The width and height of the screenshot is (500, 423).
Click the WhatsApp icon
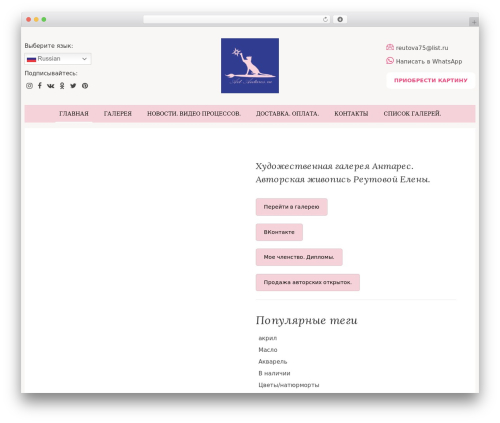(x=390, y=61)
